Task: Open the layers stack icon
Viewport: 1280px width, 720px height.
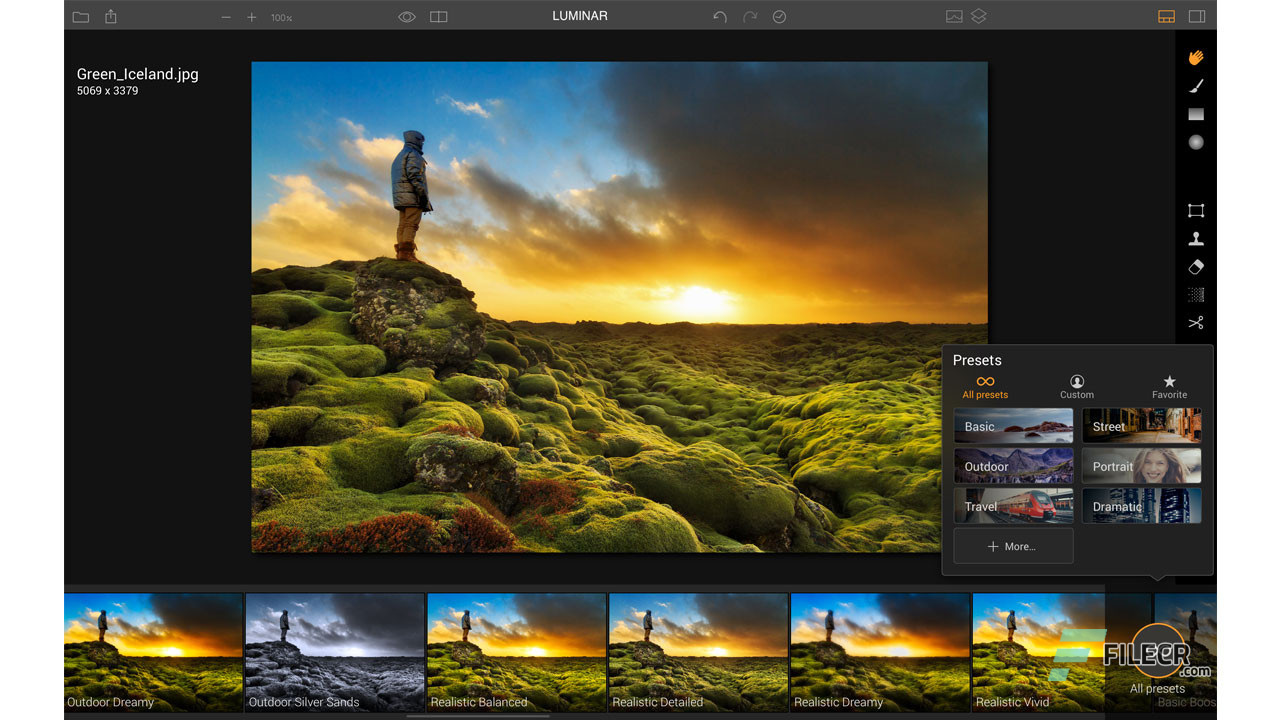Action: pos(979,16)
